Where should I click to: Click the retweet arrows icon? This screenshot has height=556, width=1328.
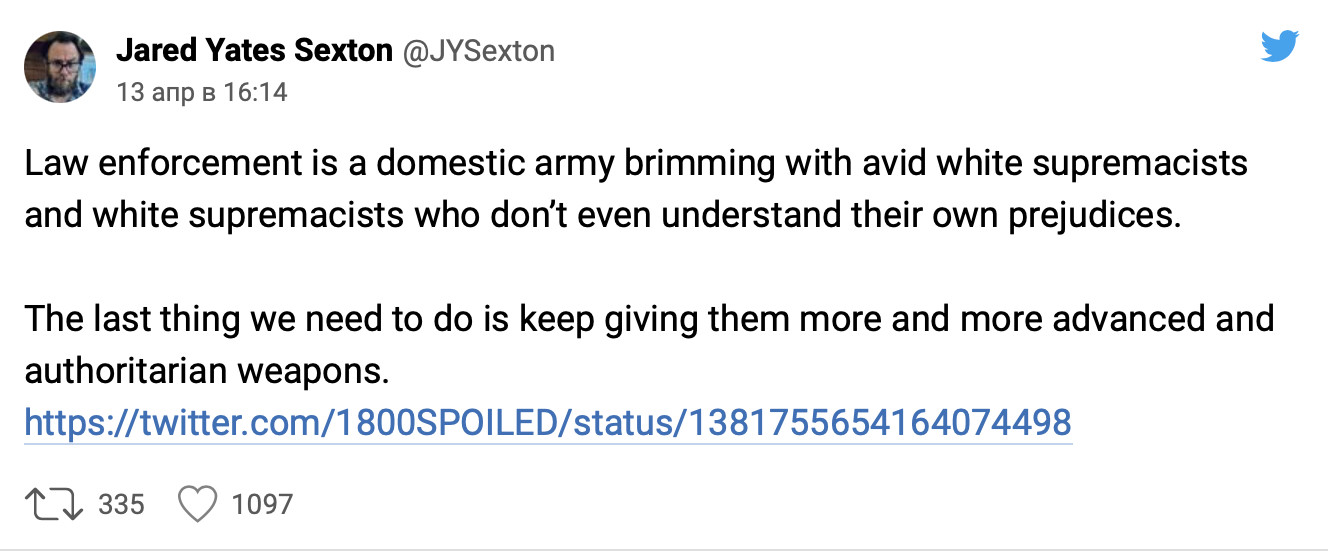(55, 504)
